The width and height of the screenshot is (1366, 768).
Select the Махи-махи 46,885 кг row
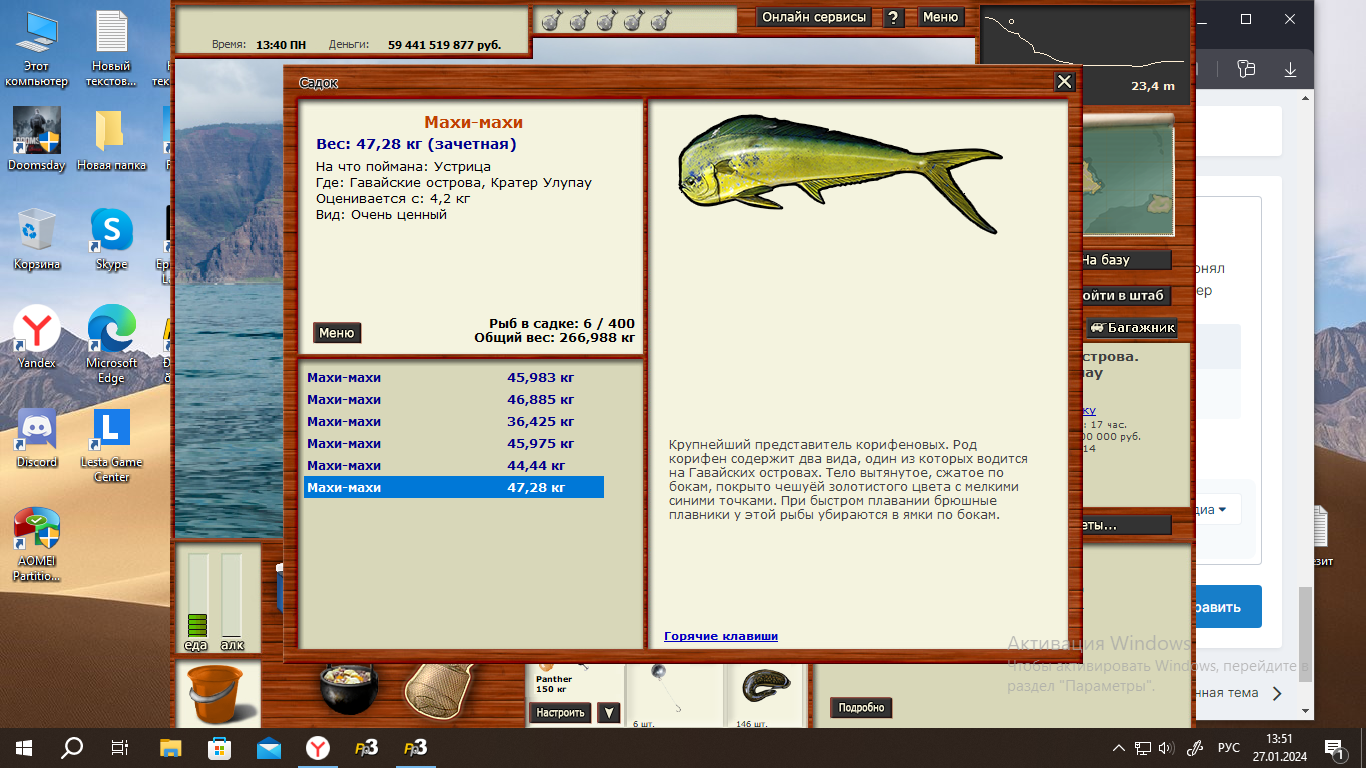click(x=454, y=400)
